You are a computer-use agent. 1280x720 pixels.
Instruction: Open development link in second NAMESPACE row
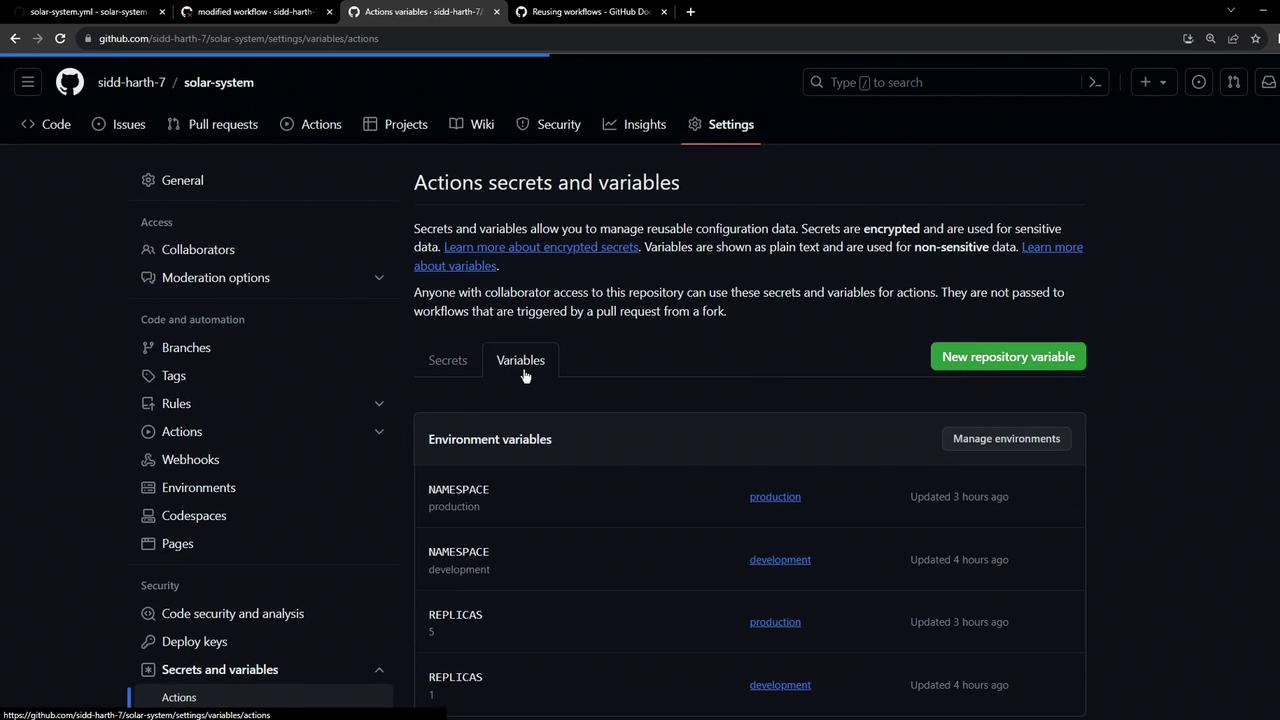coord(780,560)
